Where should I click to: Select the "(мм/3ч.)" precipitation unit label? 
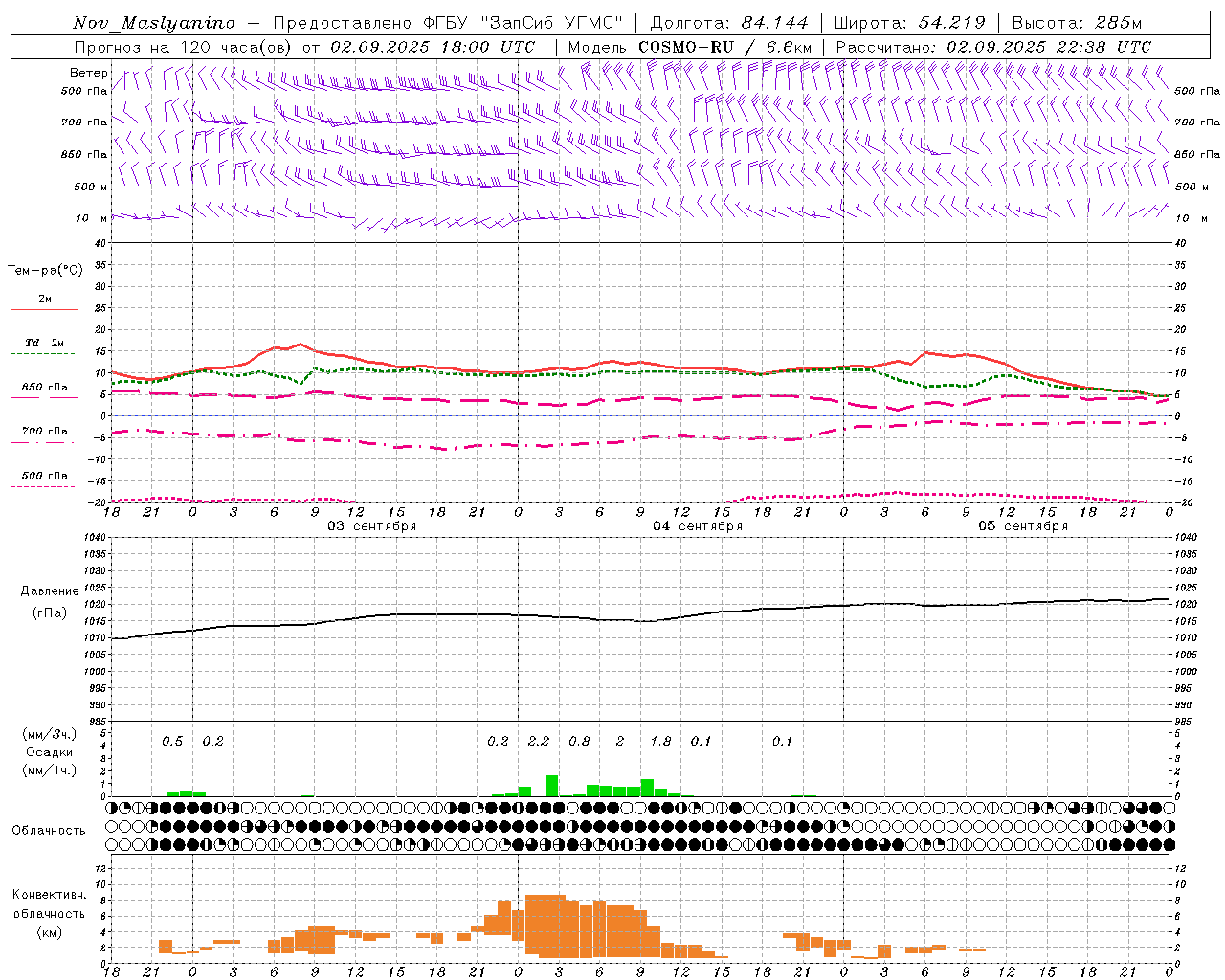pos(49,735)
